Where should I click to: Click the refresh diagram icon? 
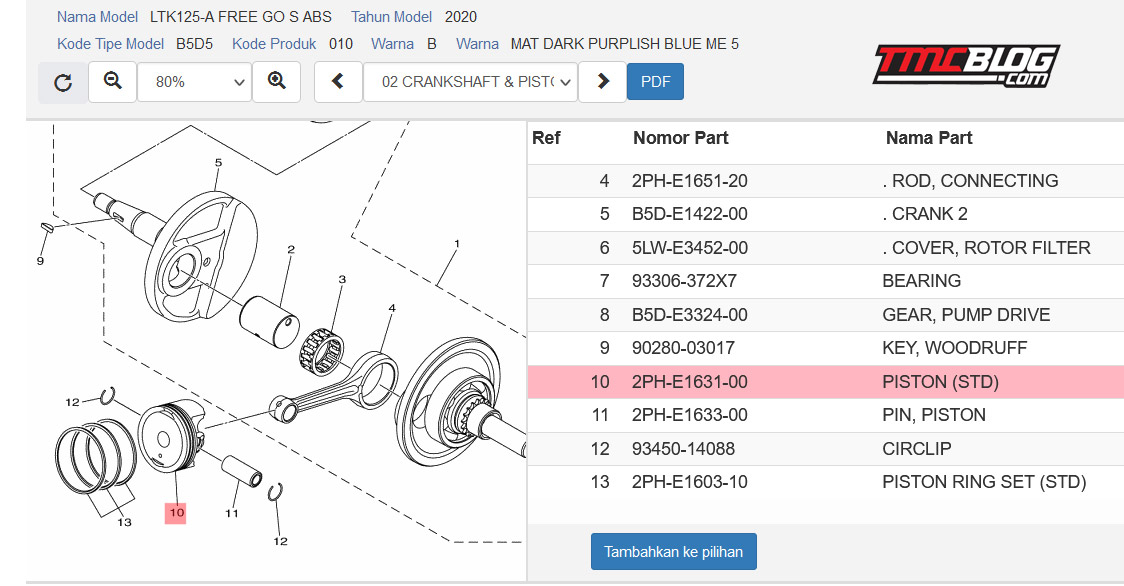point(63,82)
